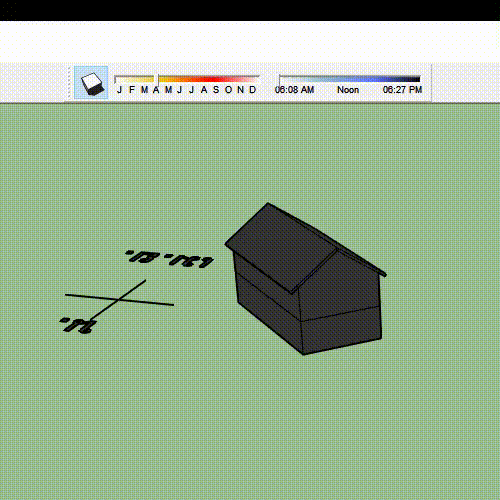
Task: Click the 06:27 PM sunset label
Action: (402, 90)
